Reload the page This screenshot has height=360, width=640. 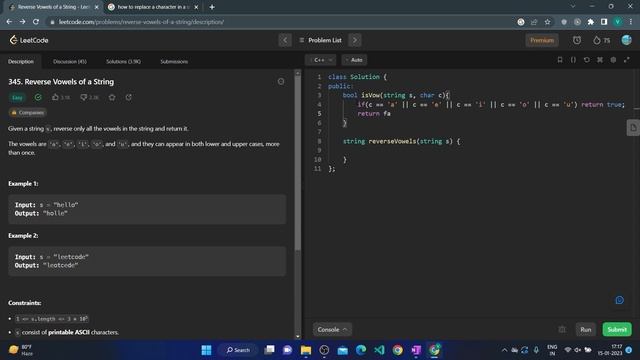coord(36,22)
